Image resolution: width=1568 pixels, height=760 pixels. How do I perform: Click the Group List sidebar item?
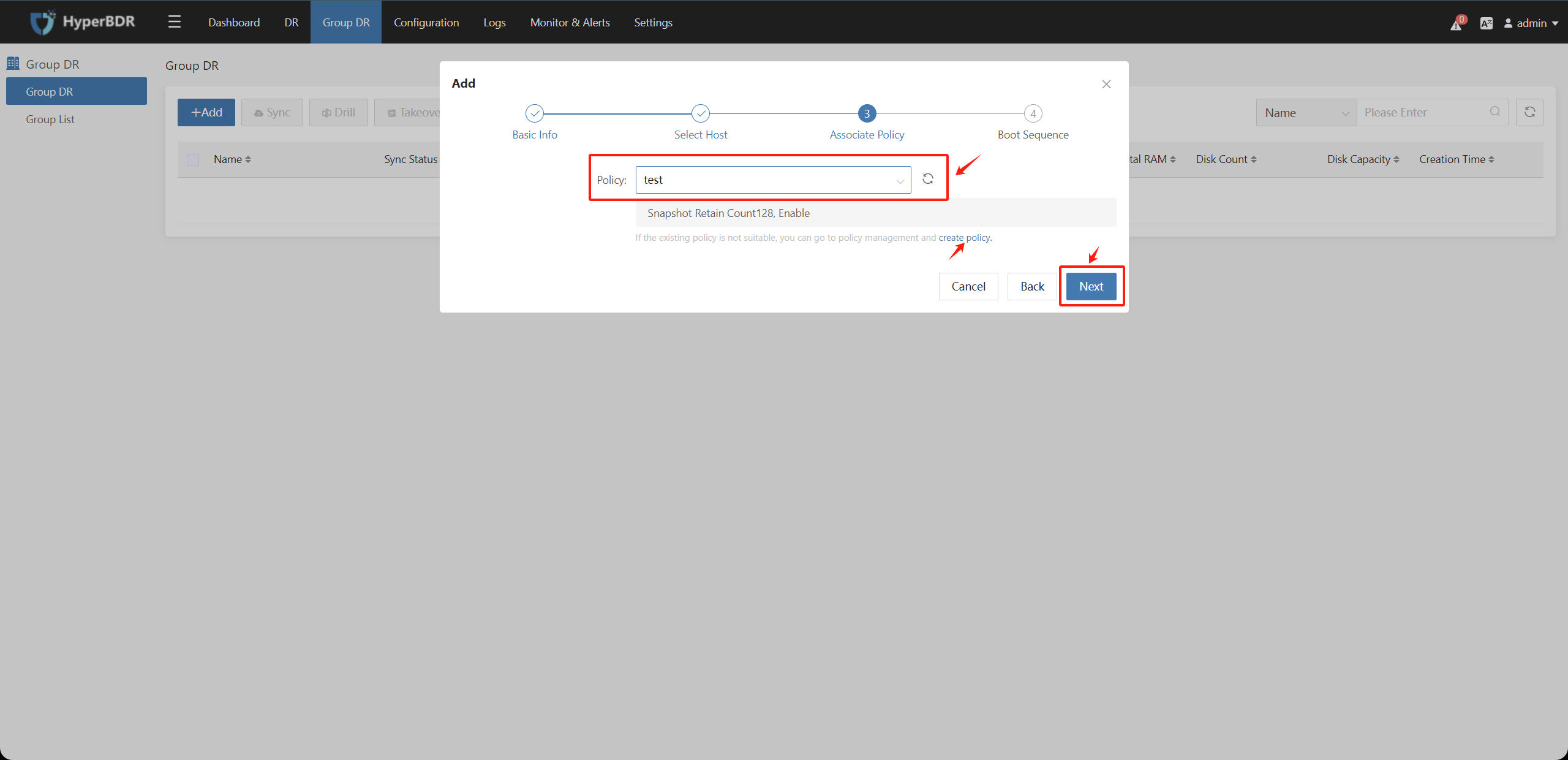[50, 119]
